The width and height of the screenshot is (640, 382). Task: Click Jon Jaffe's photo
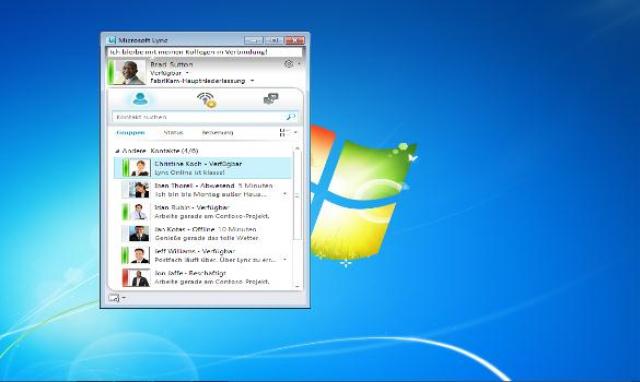[x=140, y=278]
